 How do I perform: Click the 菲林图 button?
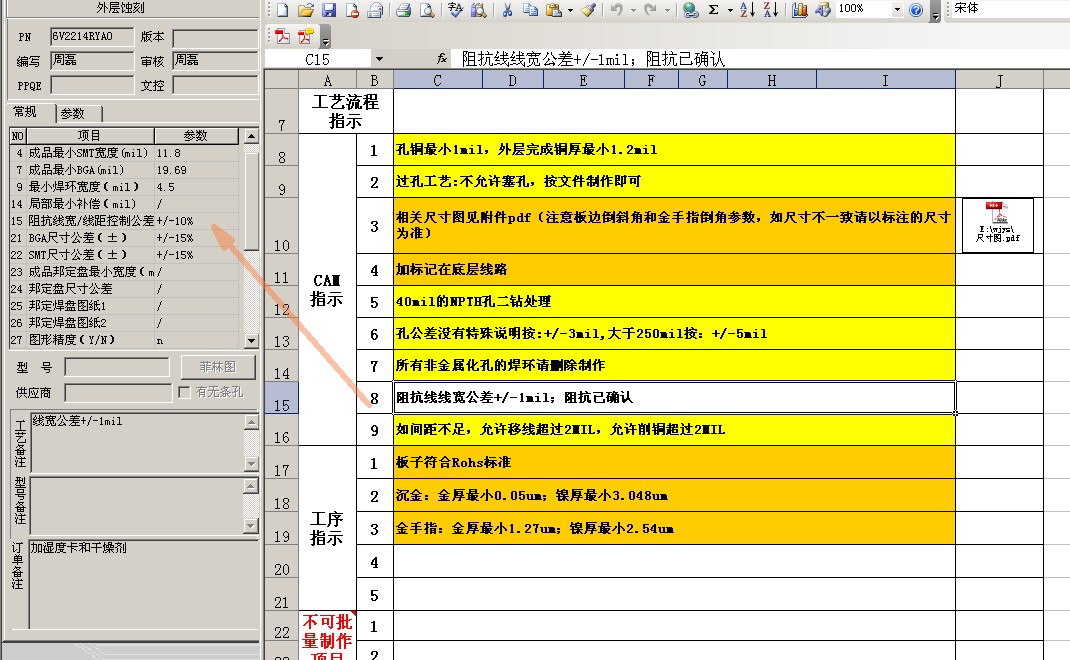coord(218,367)
